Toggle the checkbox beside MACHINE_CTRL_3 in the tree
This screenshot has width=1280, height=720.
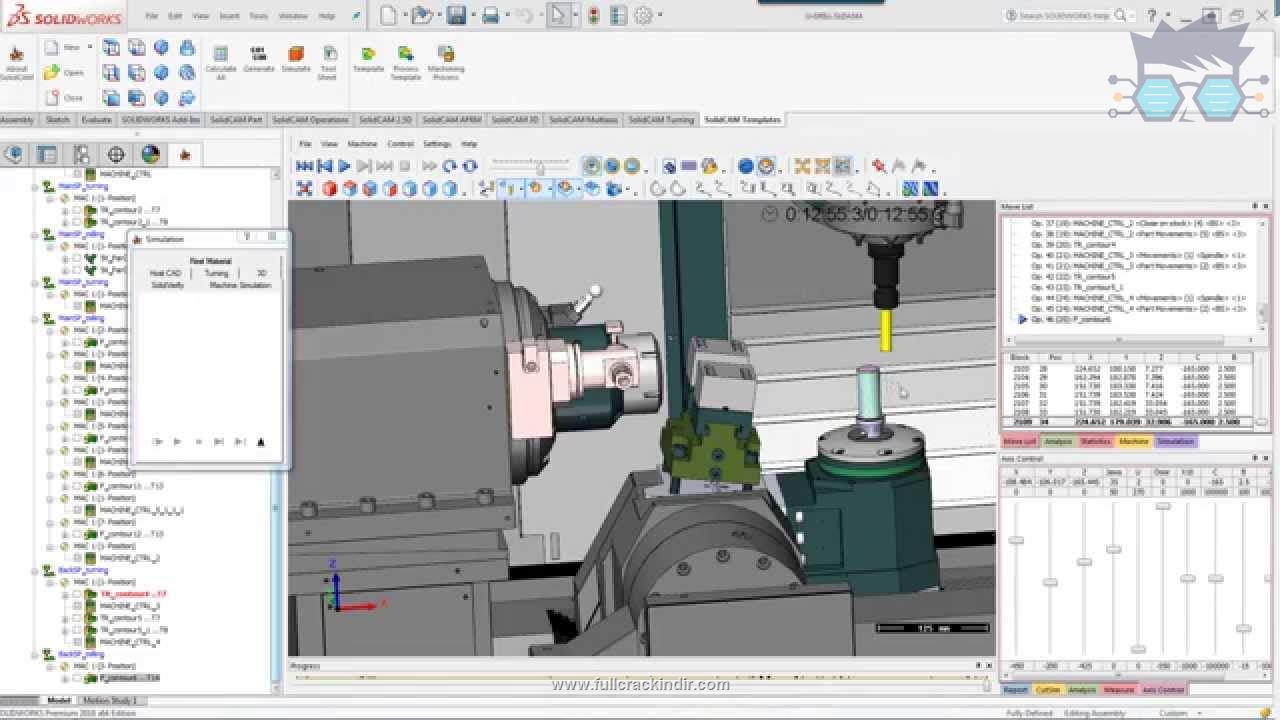(77, 606)
